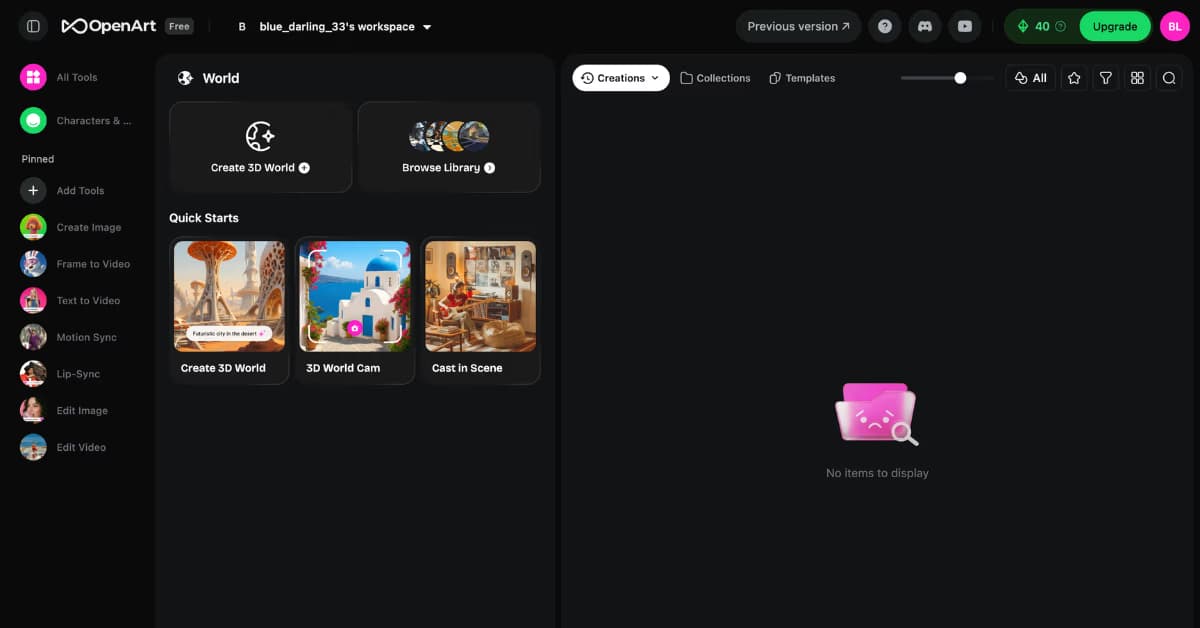Image resolution: width=1200 pixels, height=628 pixels.
Task: Open the filter funnel icon
Action: [x=1106, y=78]
